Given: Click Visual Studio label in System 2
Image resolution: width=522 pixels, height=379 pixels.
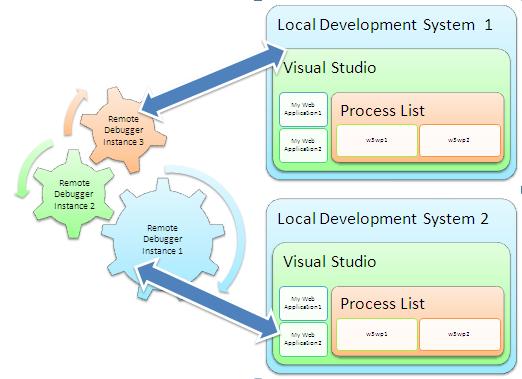Looking at the screenshot, I should pos(330,261).
